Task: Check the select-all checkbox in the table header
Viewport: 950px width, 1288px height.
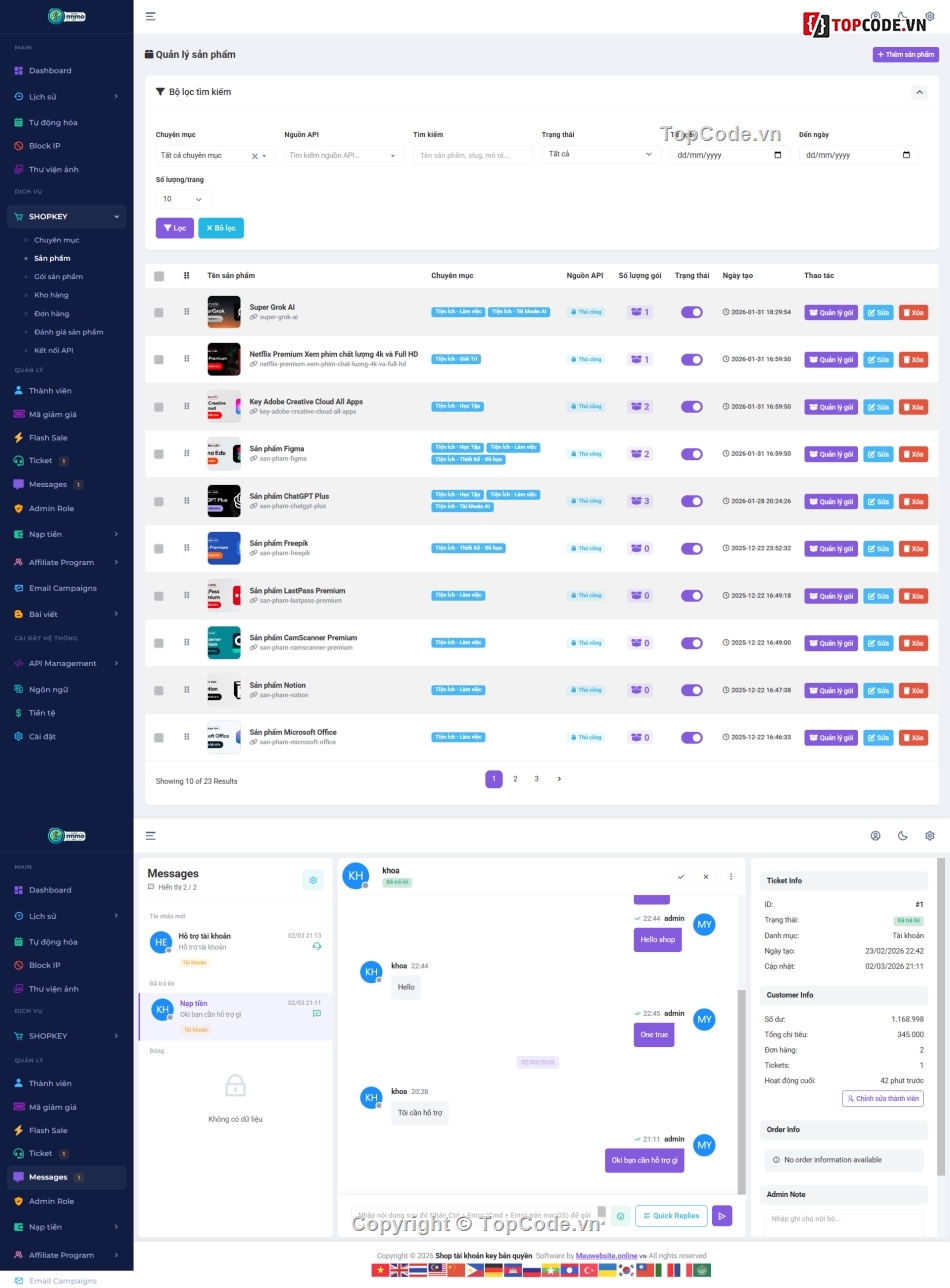Action: click(157, 276)
